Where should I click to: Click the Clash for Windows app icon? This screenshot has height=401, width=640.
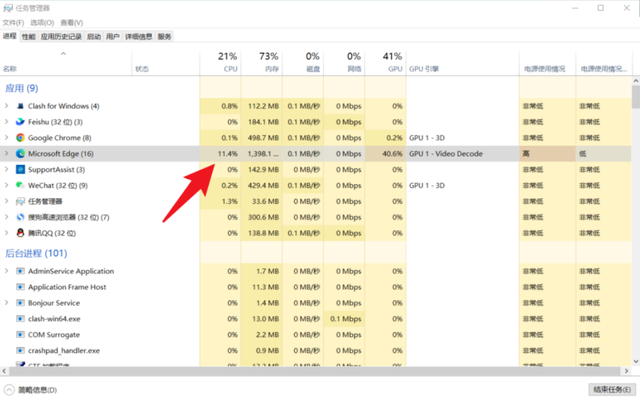(x=20, y=106)
